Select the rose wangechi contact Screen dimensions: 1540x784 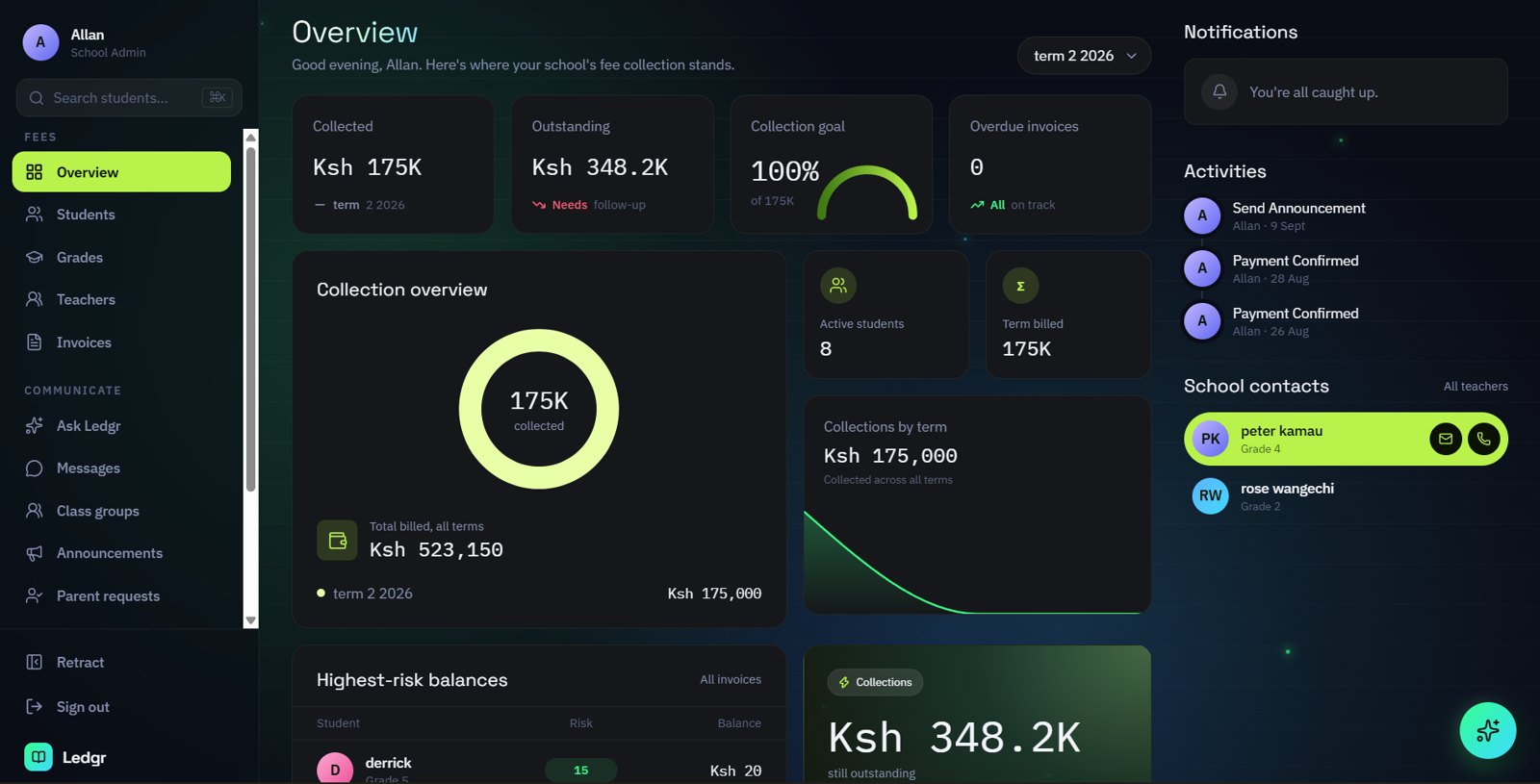(1346, 496)
